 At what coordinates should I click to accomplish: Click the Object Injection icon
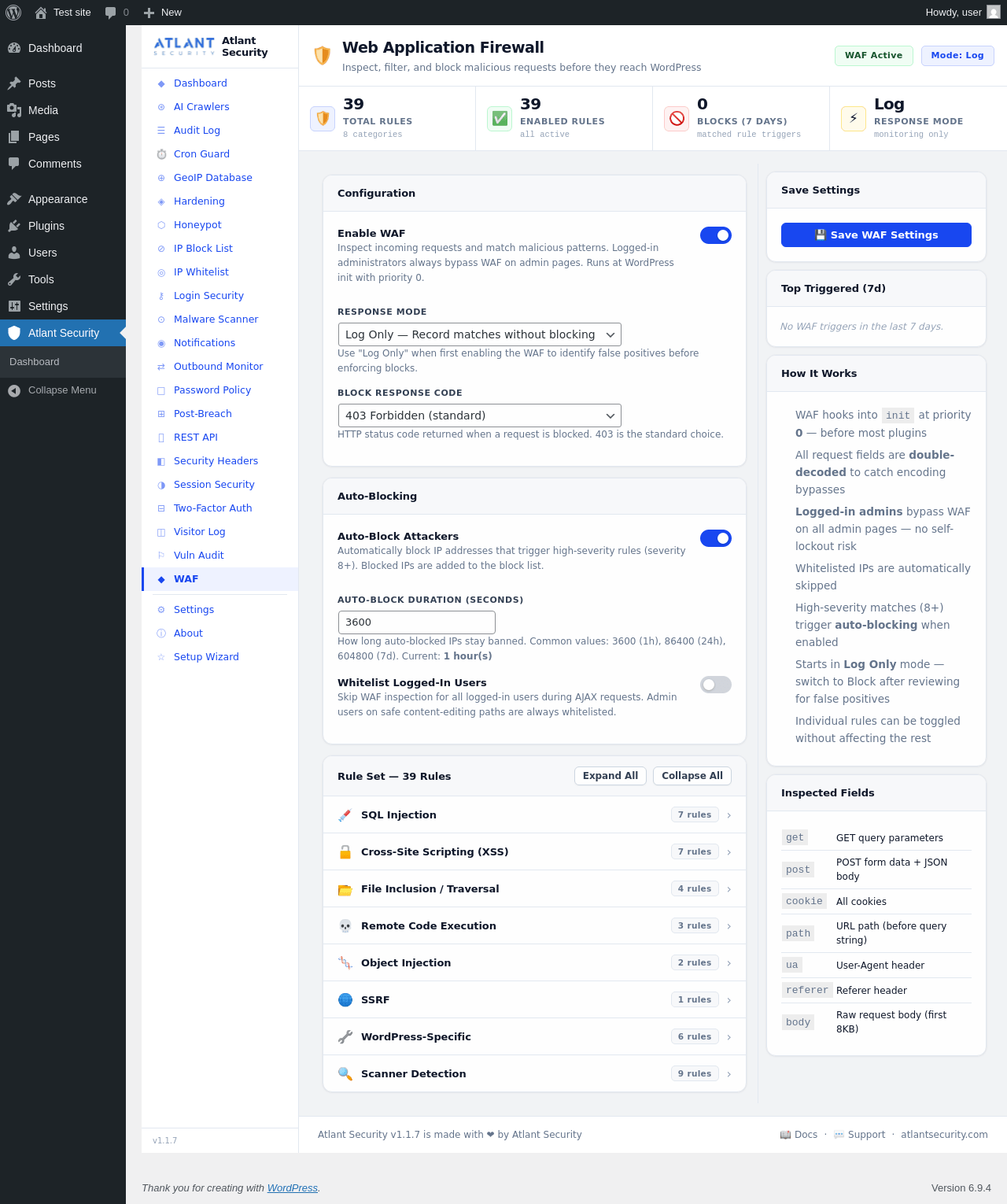click(345, 963)
